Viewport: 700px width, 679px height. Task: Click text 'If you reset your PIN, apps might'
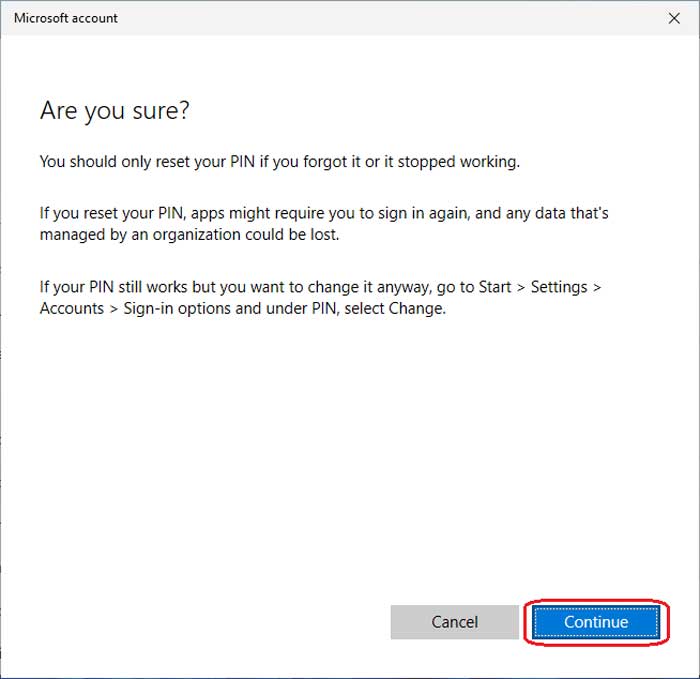pos(155,213)
